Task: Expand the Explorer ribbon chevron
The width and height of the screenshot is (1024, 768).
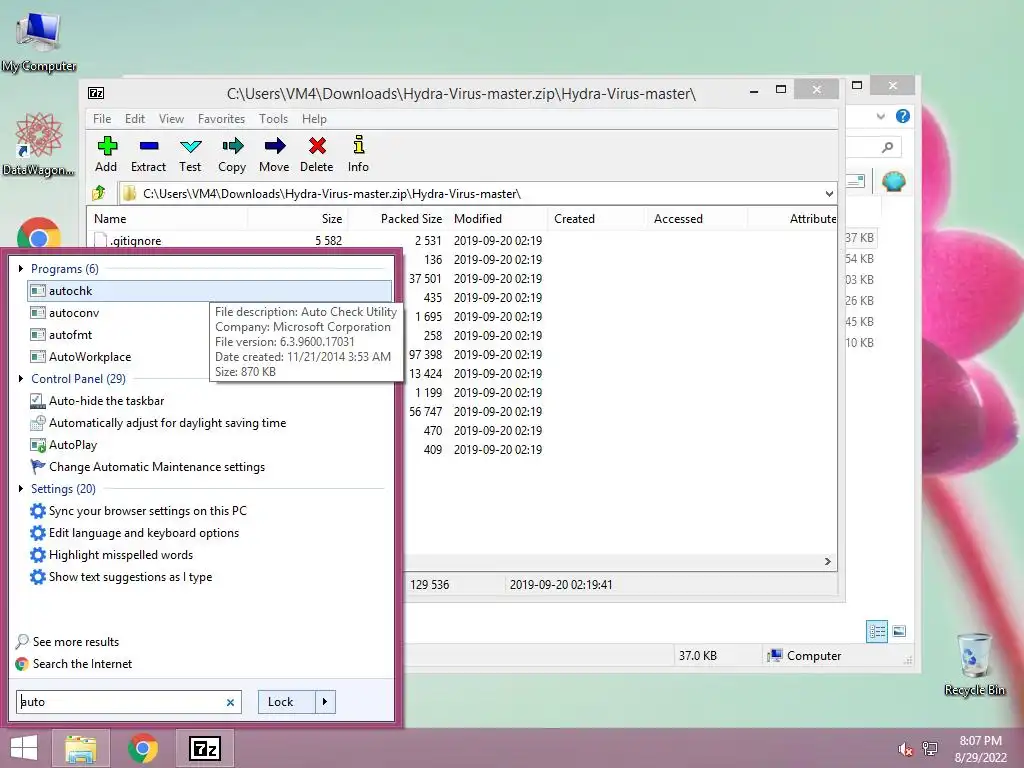Action: tap(880, 116)
